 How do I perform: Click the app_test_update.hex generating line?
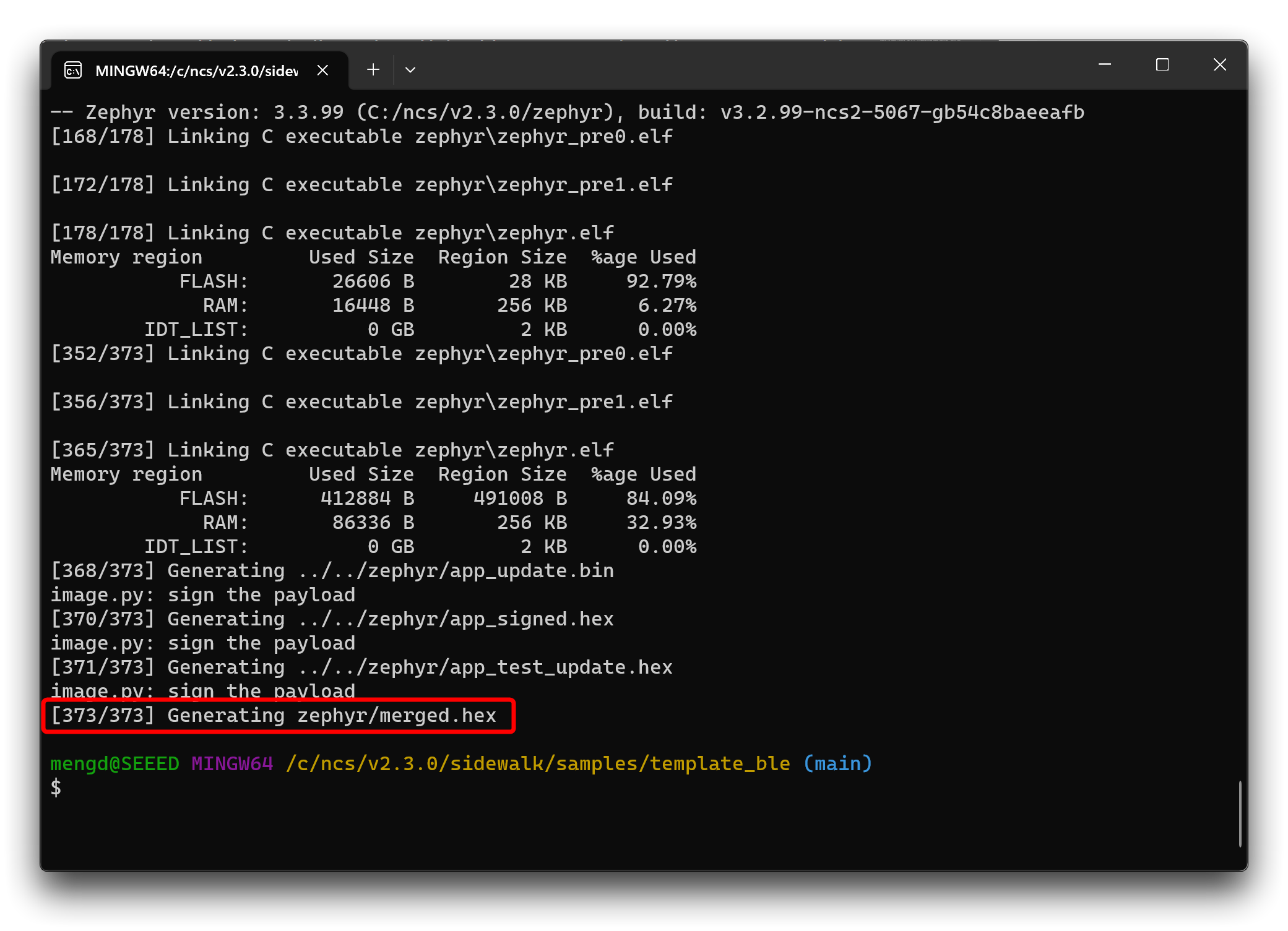pos(361,667)
